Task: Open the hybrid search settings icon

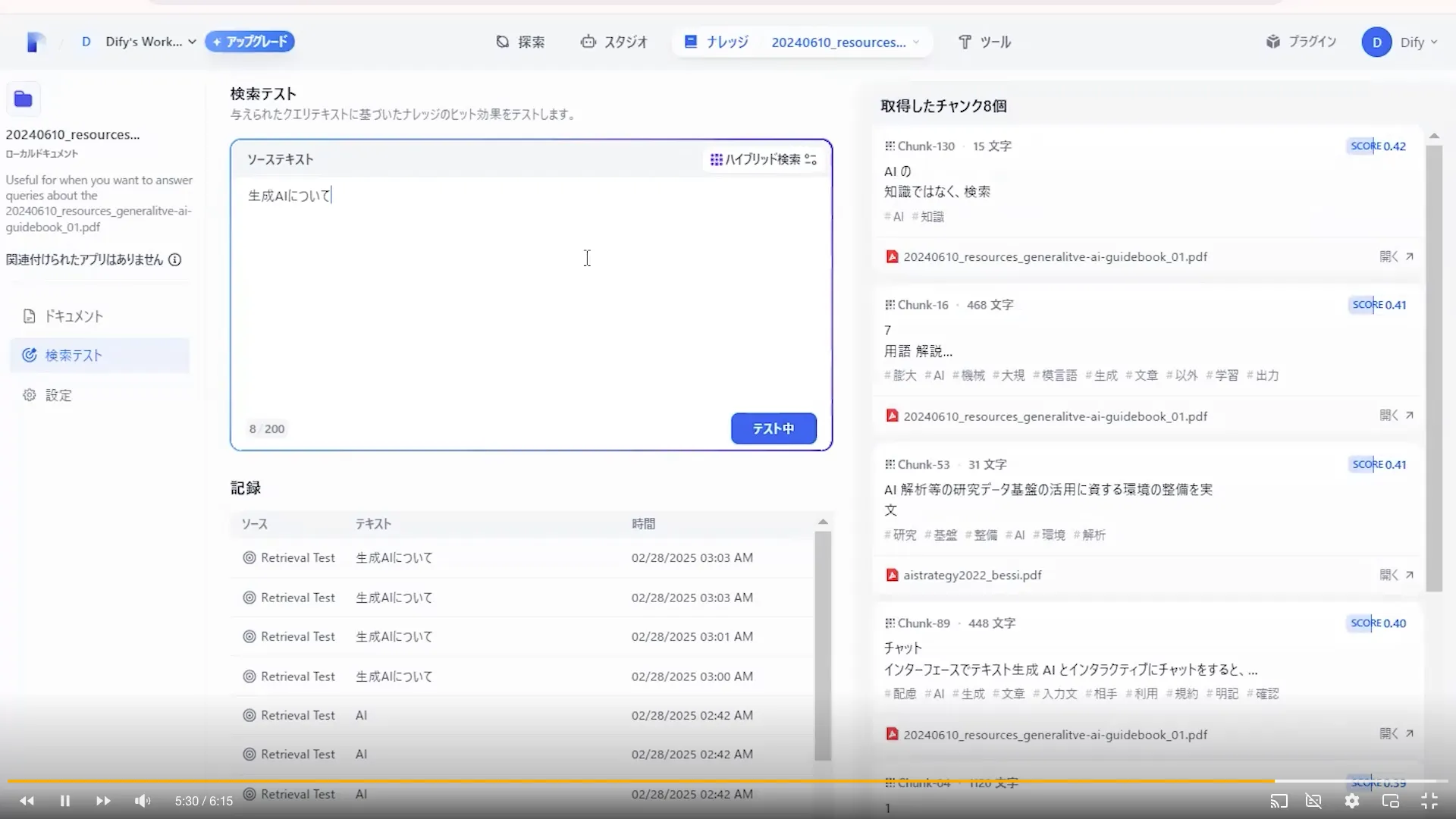Action: pos(811,159)
